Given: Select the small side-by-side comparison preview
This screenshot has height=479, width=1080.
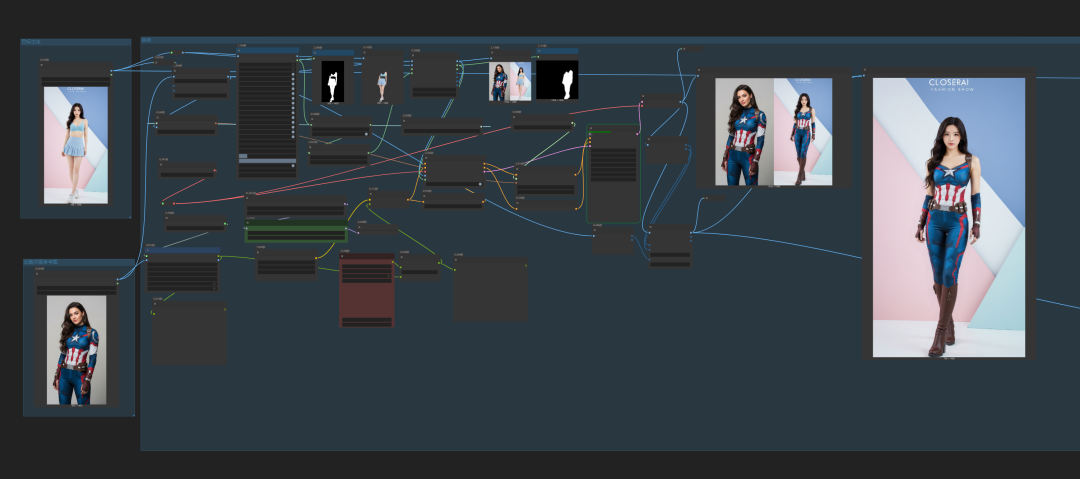Looking at the screenshot, I should pyautogui.click(x=510, y=81).
